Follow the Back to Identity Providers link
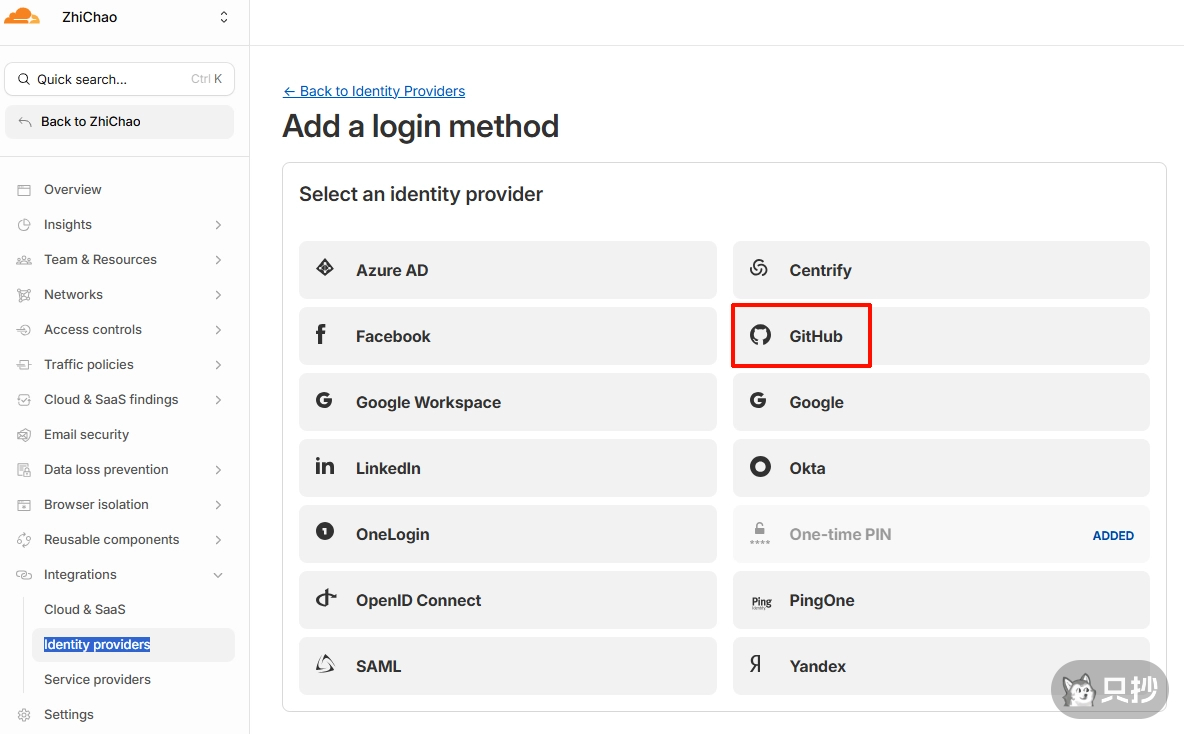 coord(374,91)
